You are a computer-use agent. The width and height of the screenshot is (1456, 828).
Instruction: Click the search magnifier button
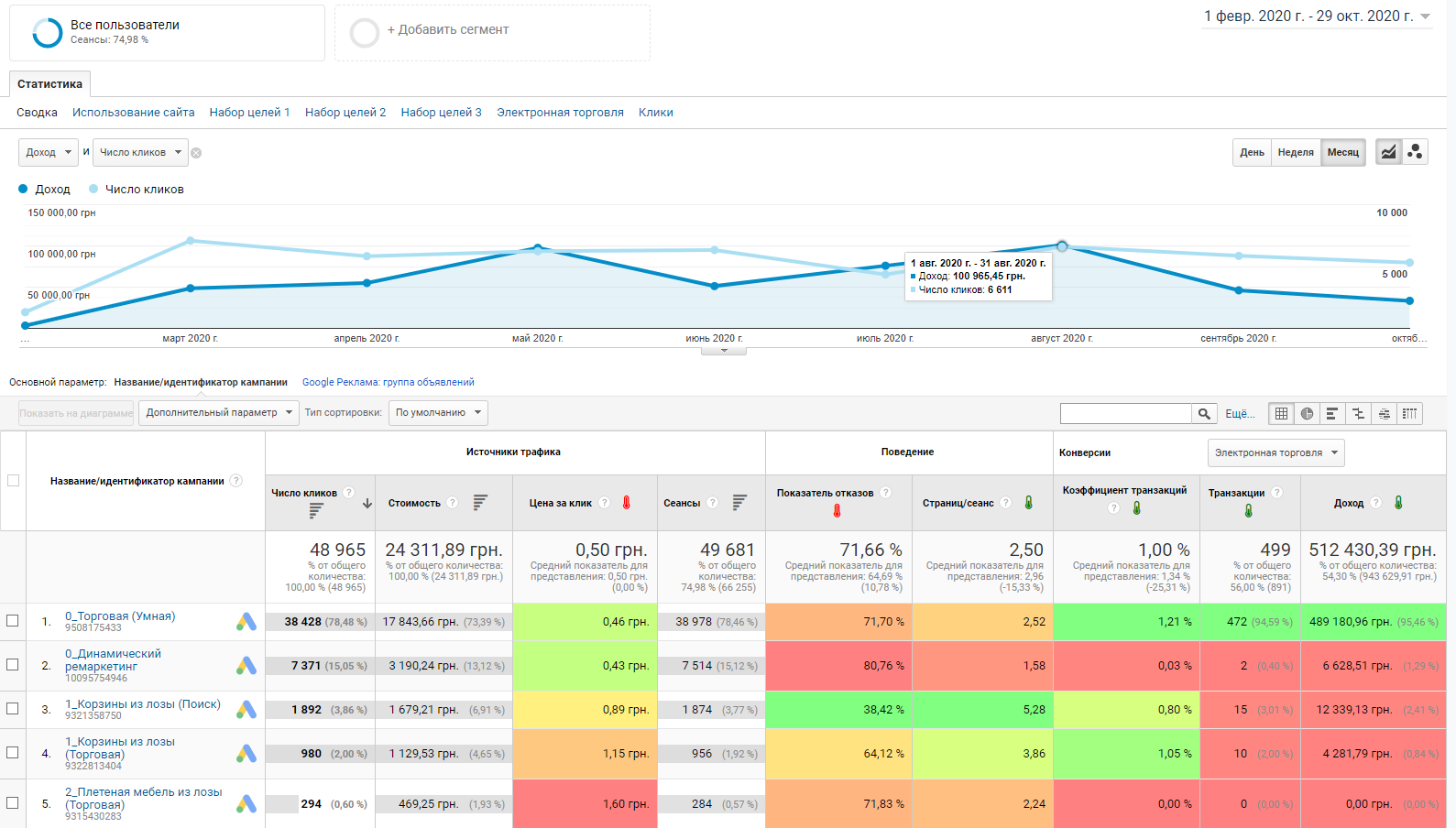[1204, 414]
